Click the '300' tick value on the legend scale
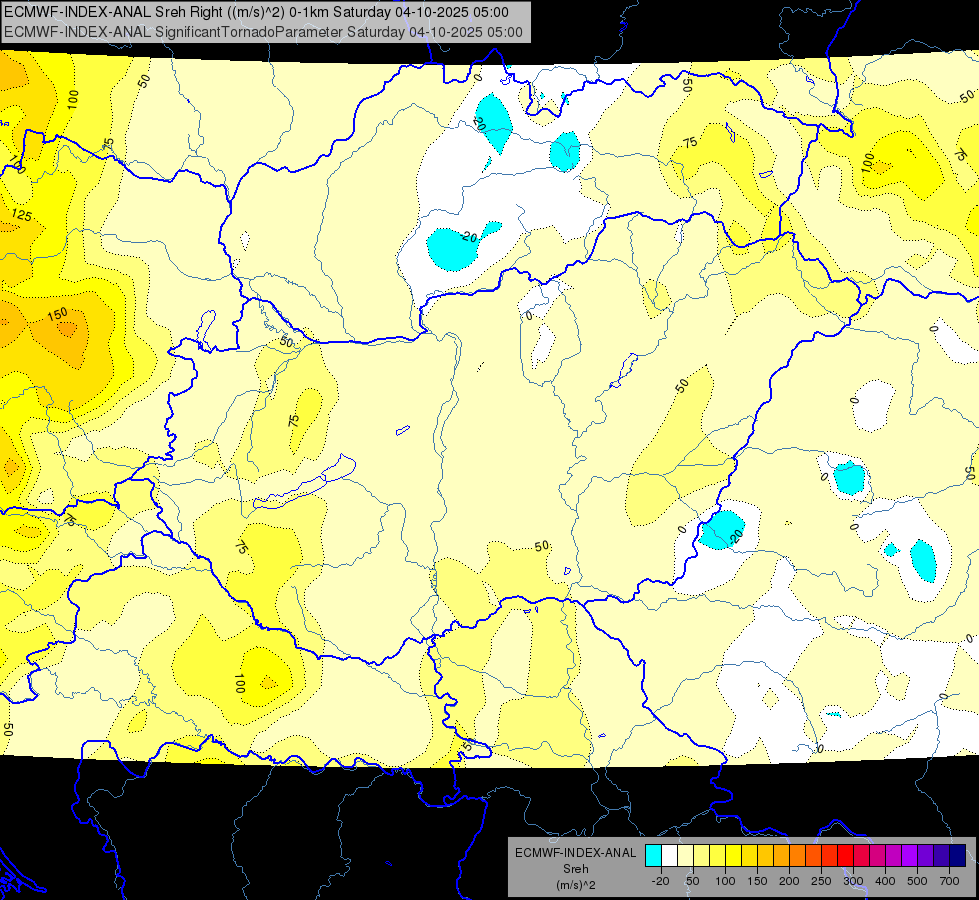This screenshot has height=900, width=979. [853, 881]
